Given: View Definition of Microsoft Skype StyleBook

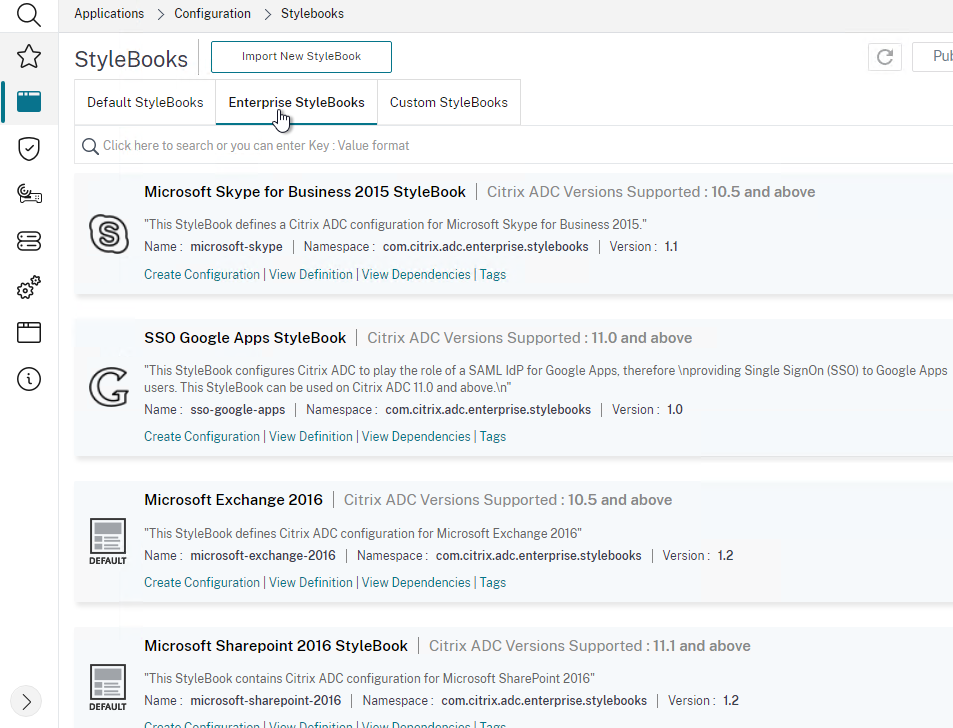Looking at the screenshot, I should click(x=311, y=275).
